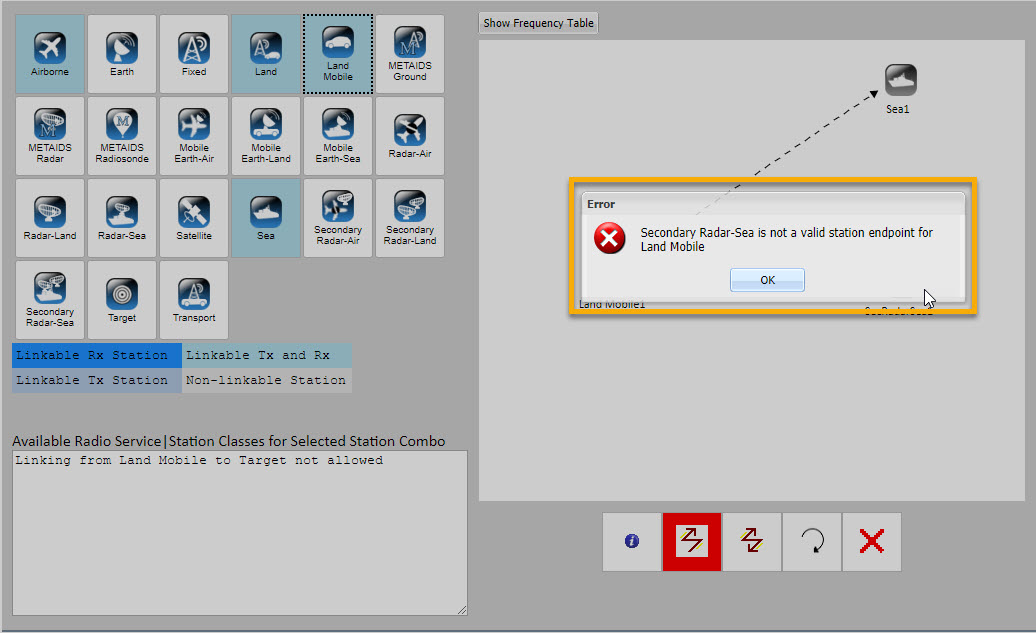
Task: Click the Linkable Tx and Rx legend
Action: (x=267, y=355)
